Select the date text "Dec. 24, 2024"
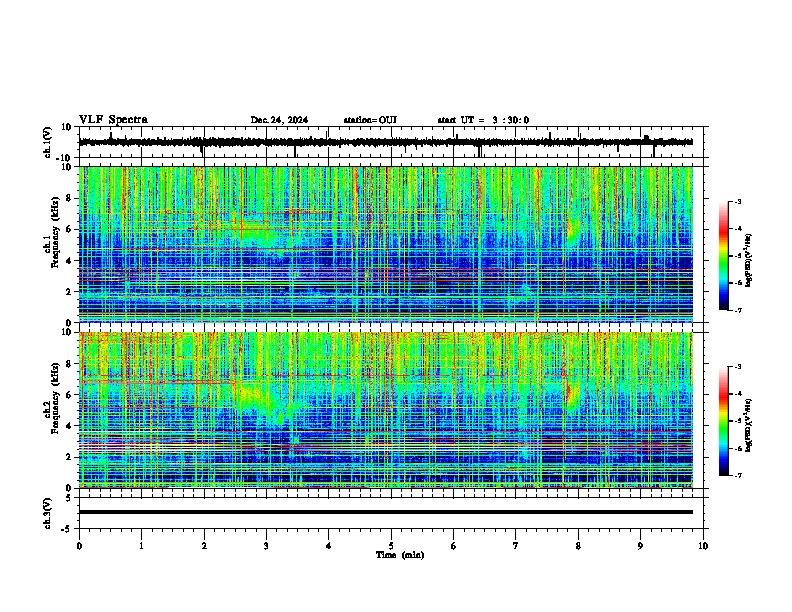 point(279,120)
